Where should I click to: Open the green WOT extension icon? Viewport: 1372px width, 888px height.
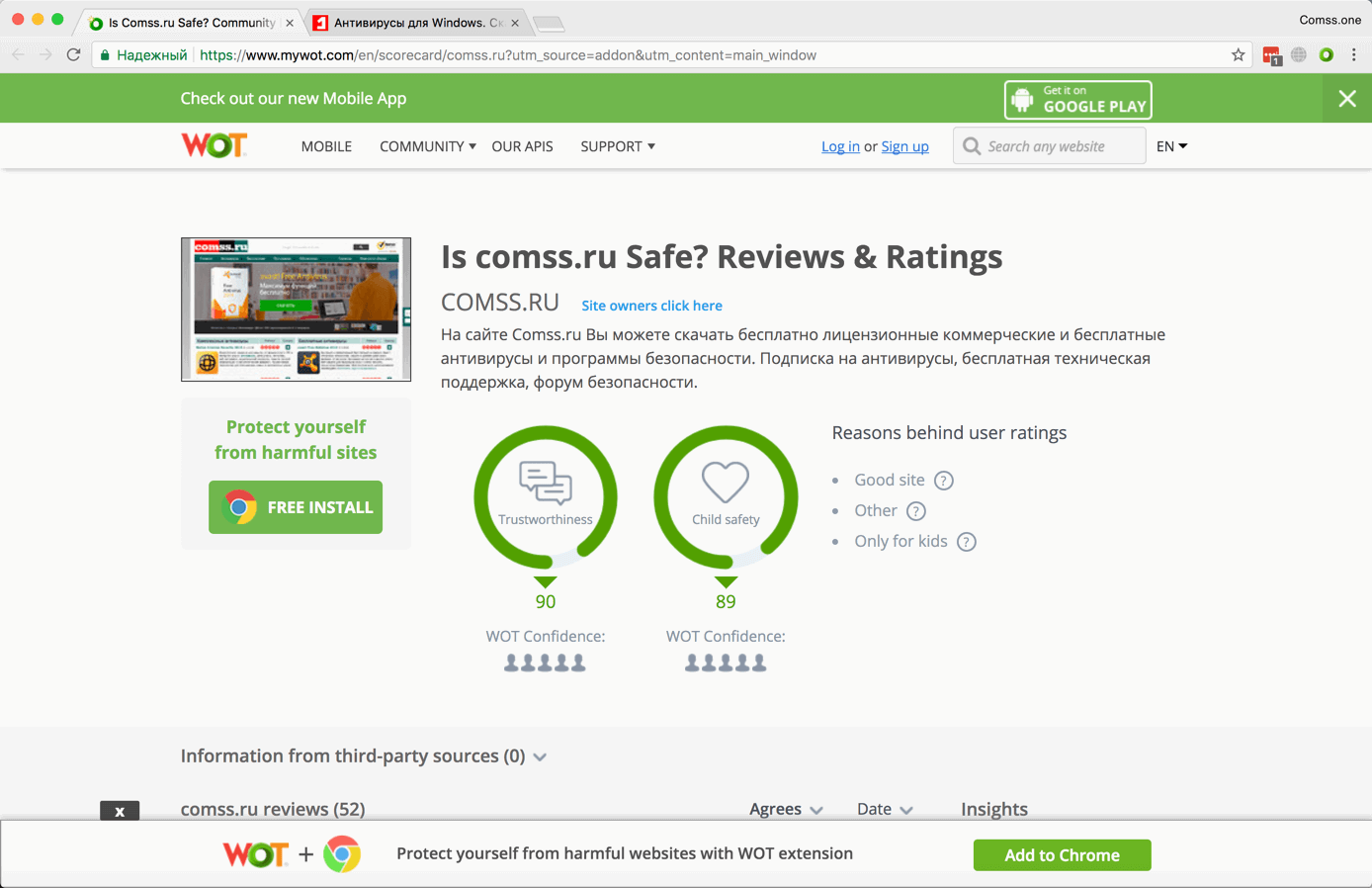click(x=1327, y=55)
